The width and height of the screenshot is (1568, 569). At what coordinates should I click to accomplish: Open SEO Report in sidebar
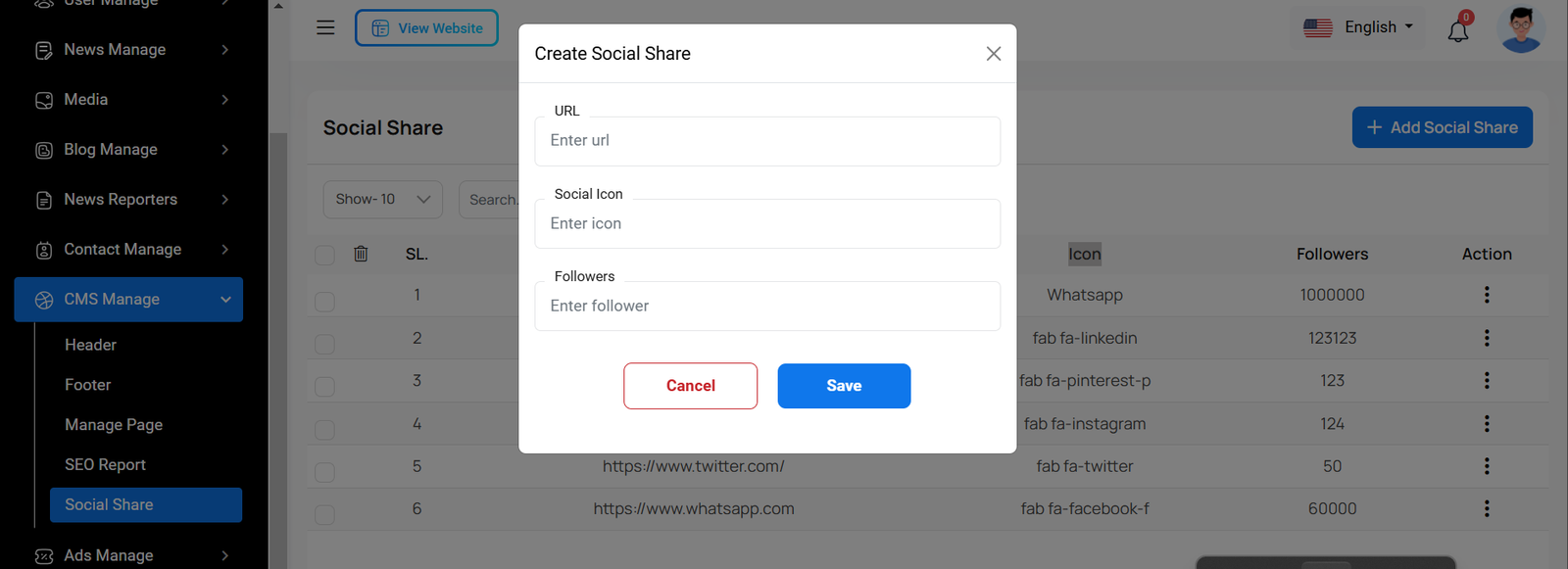click(105, 465)
